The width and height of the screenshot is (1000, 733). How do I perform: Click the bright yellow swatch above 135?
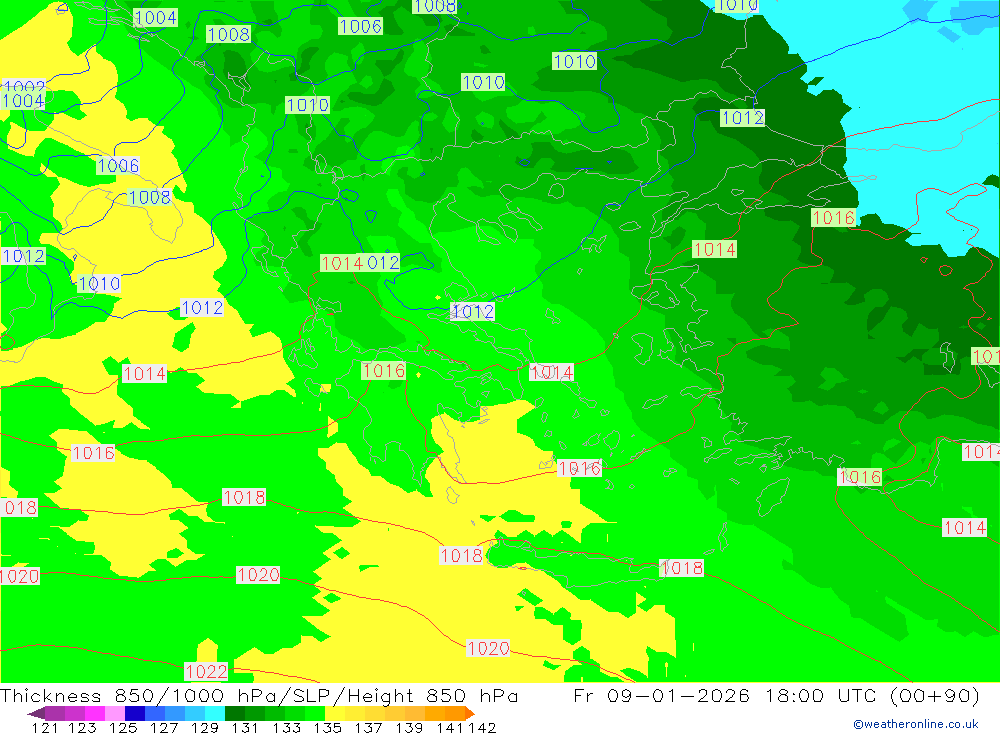click(x=335, y=713)
